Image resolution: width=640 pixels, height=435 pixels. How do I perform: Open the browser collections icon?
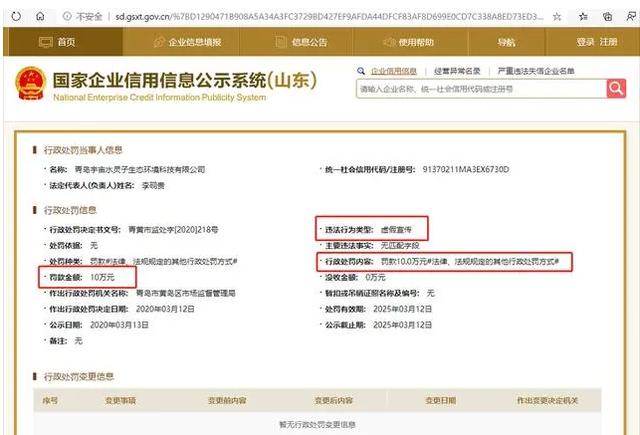607,16
